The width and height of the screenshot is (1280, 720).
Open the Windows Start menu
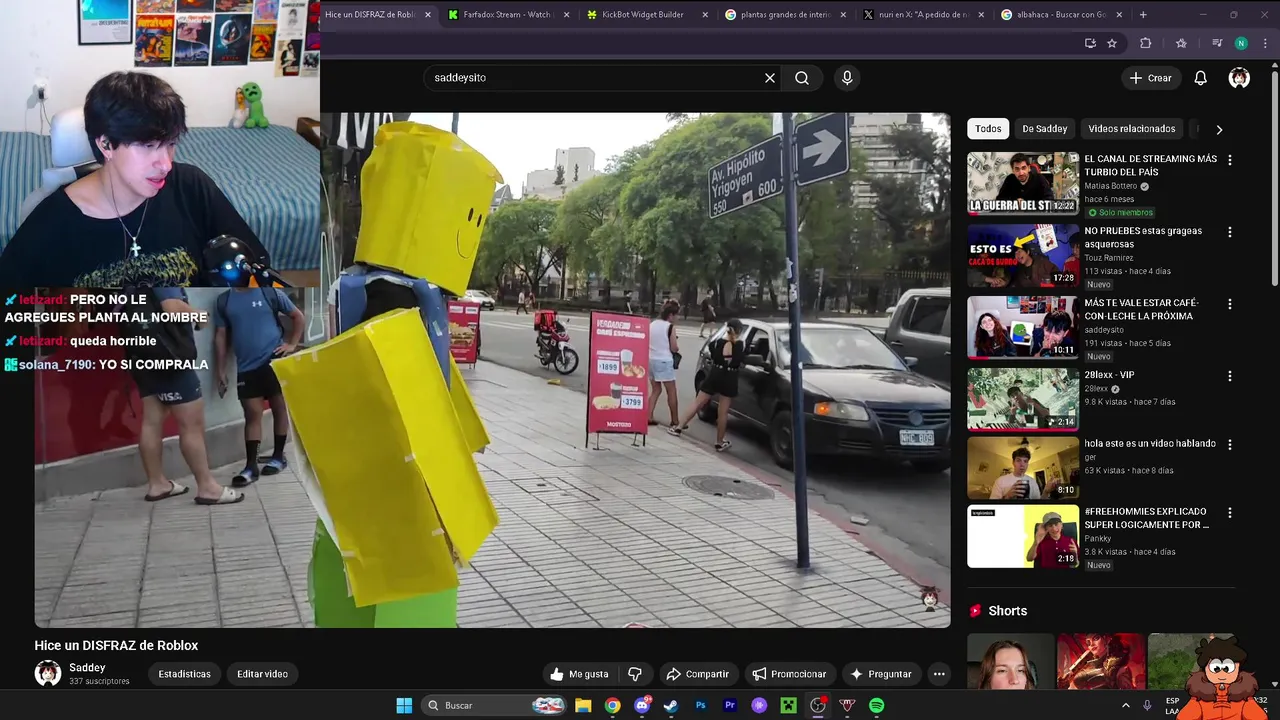click(x=404, y=705)
